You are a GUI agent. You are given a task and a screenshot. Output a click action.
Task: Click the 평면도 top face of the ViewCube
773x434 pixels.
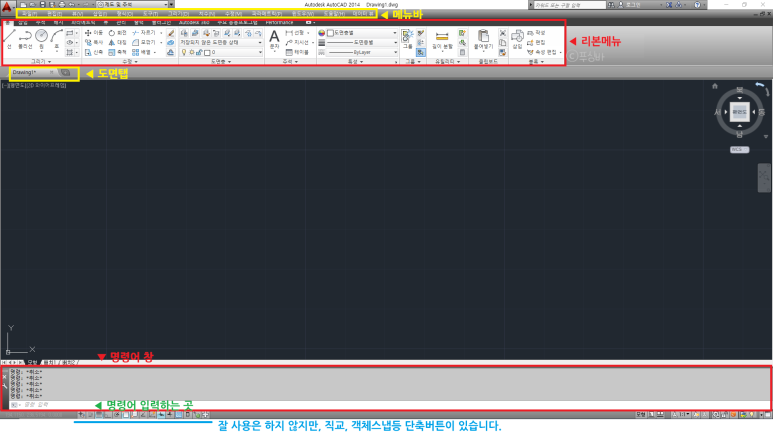(x=739, y=112)
